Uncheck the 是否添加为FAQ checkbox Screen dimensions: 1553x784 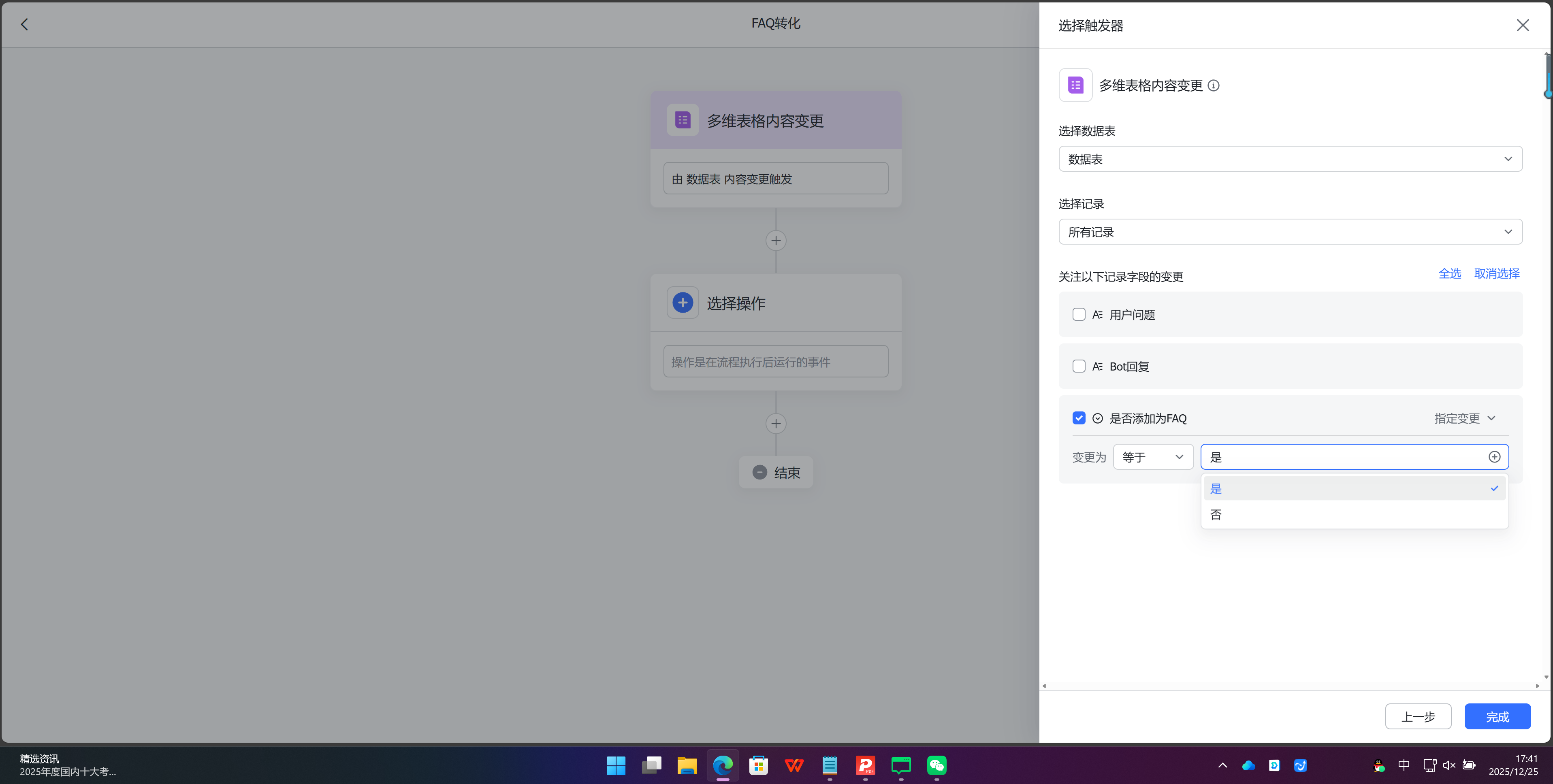pos(1079,418)
